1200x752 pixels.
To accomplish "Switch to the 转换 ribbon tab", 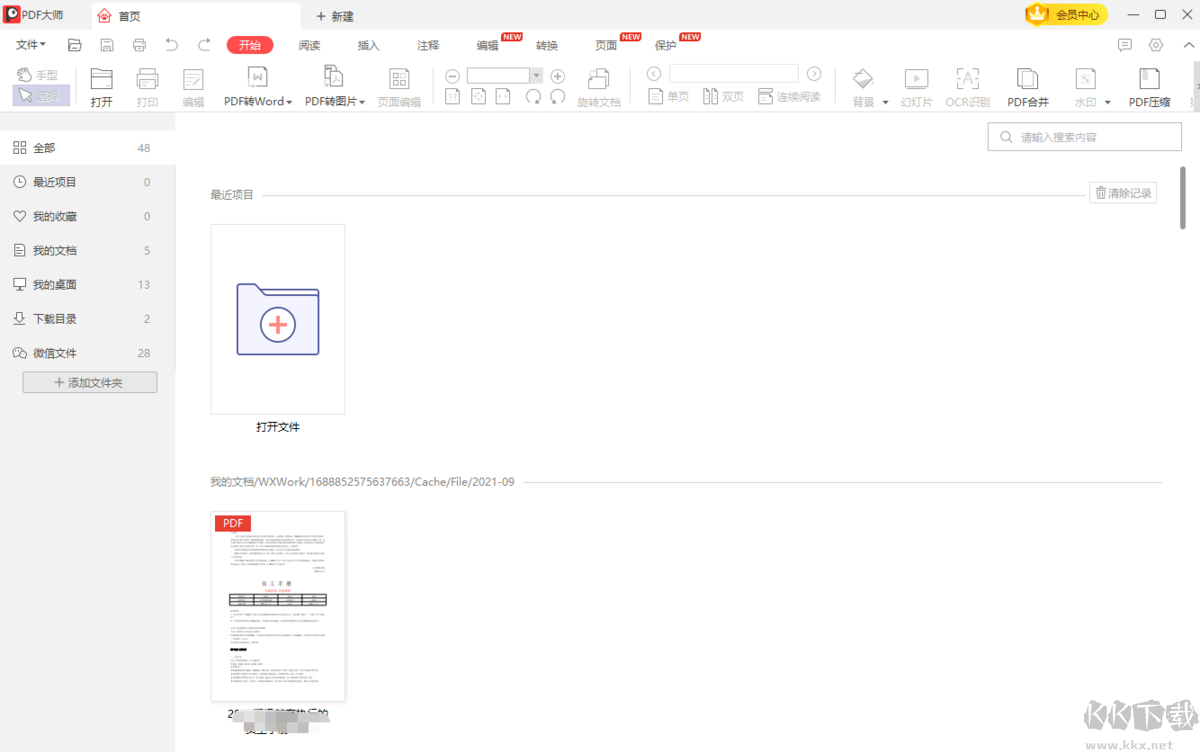I will click(547, 45).
